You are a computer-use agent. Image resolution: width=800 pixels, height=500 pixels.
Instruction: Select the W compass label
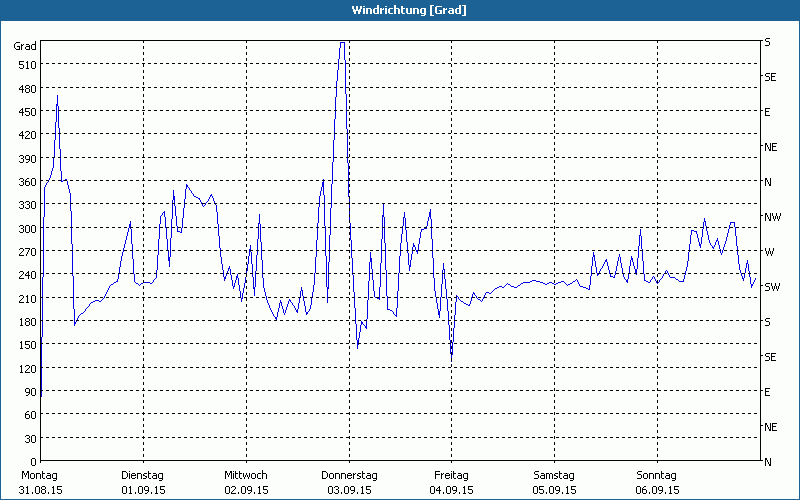tap(769, 252)
